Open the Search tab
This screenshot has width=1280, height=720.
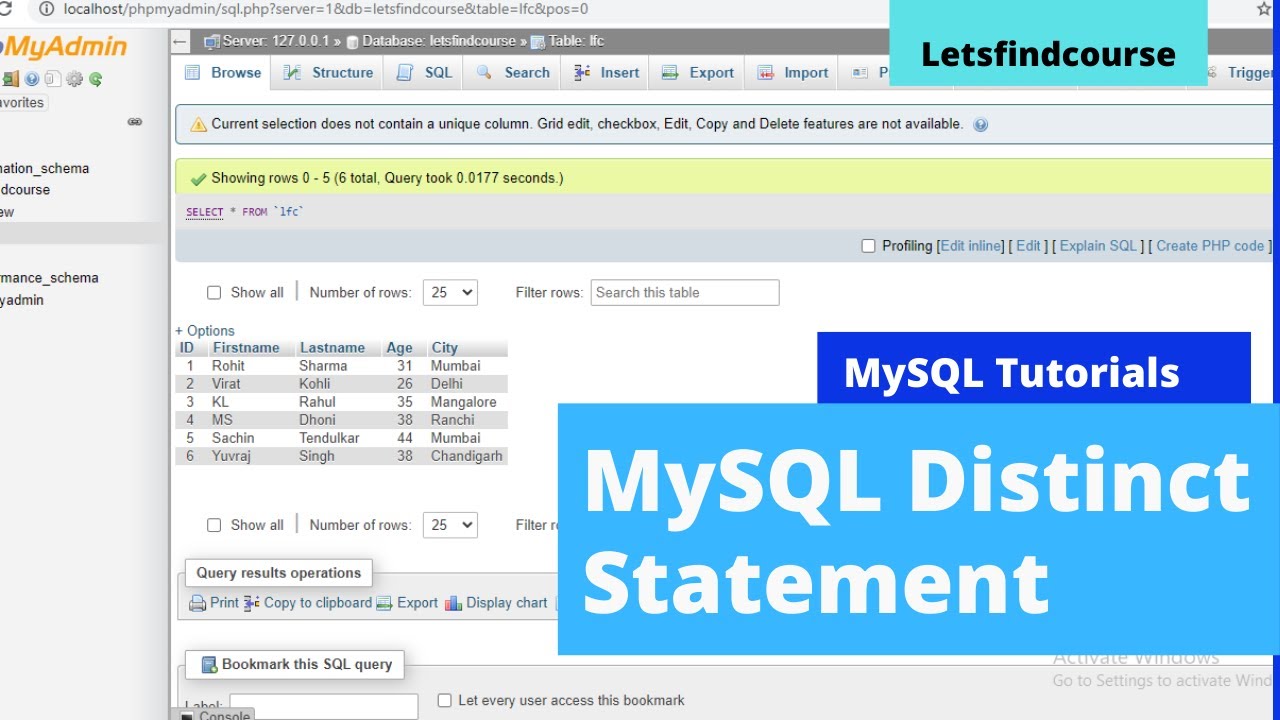(513, 73)
